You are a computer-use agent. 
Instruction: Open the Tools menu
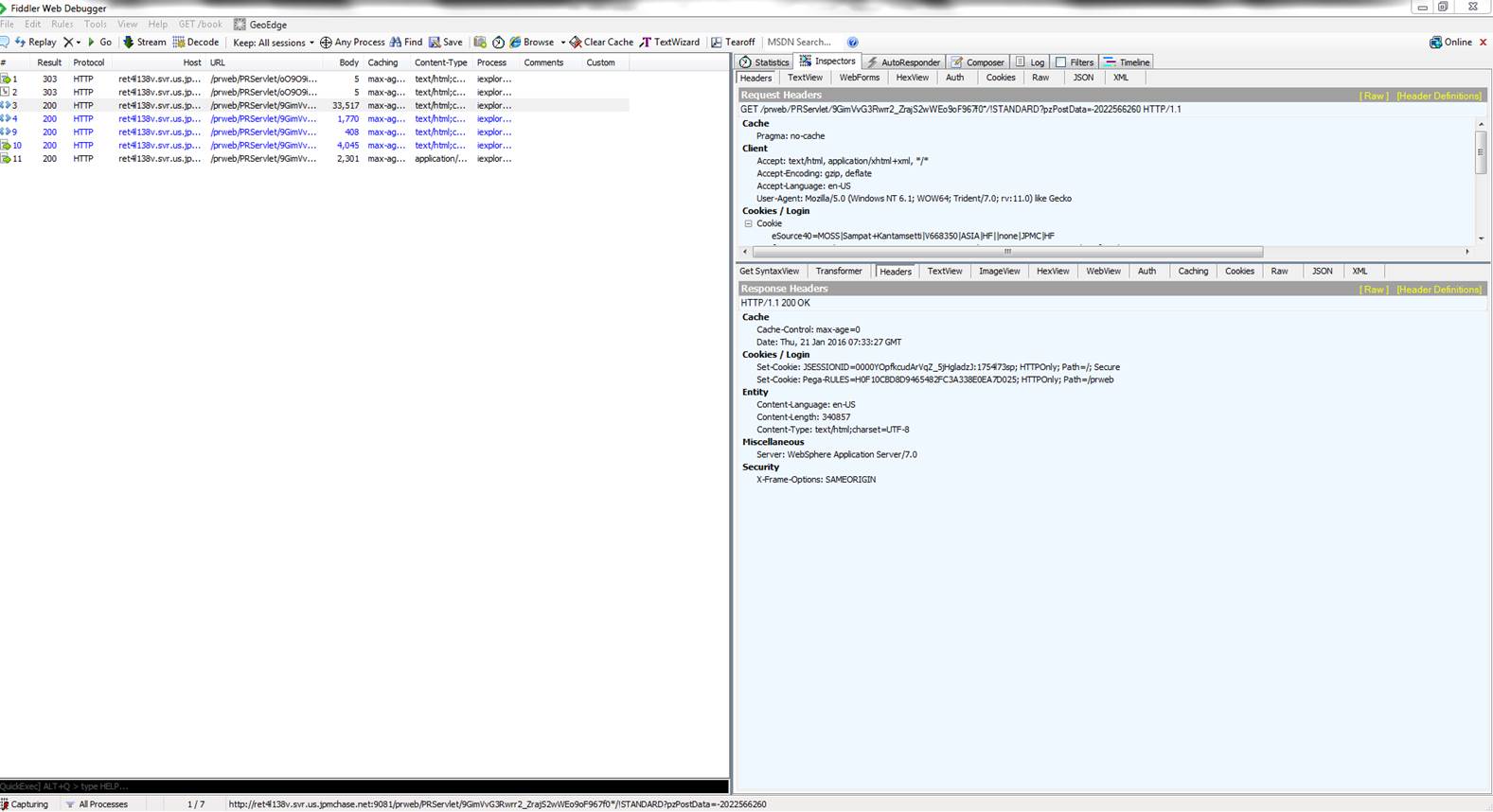point(96,25)
